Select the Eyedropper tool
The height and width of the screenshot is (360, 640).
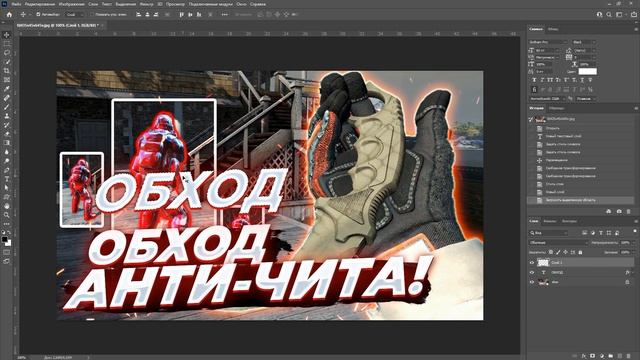(7, 89)
